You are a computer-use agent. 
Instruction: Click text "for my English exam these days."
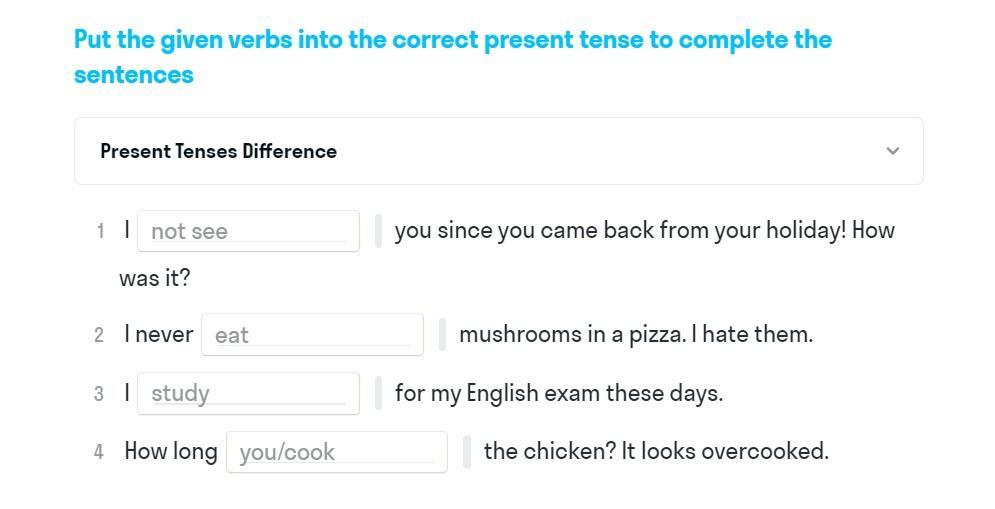tap(558, 393)
